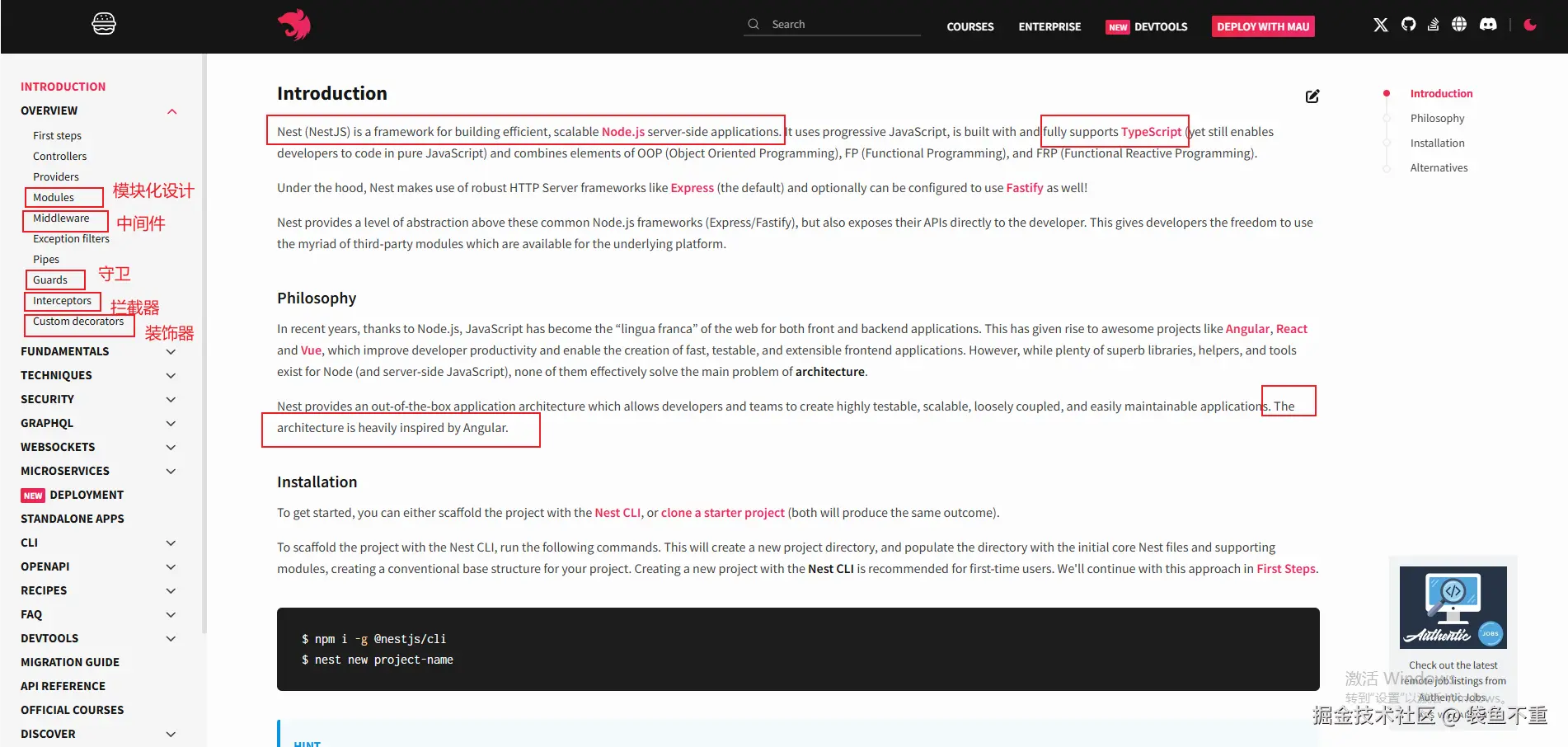Open Guards in sidebar
The image size is (1568, 747).
tap(50, 280)
